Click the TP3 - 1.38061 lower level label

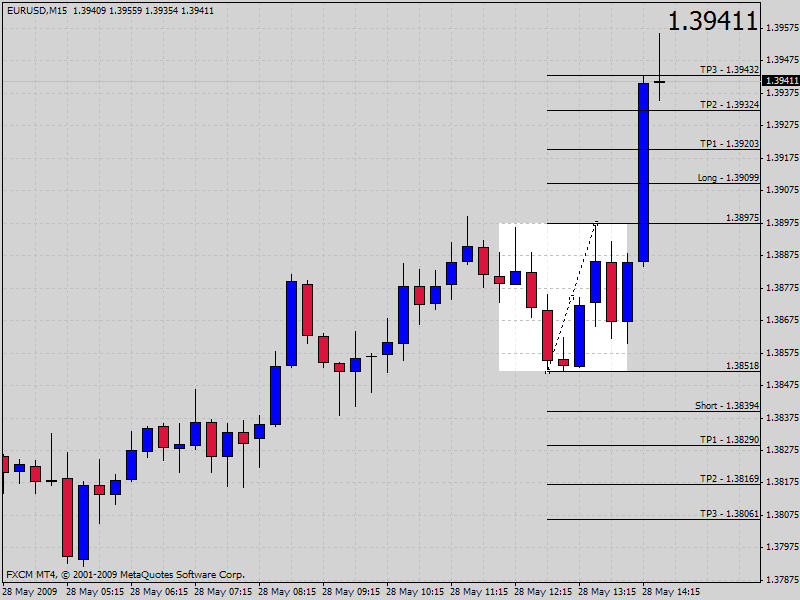[x=729, y=514]
